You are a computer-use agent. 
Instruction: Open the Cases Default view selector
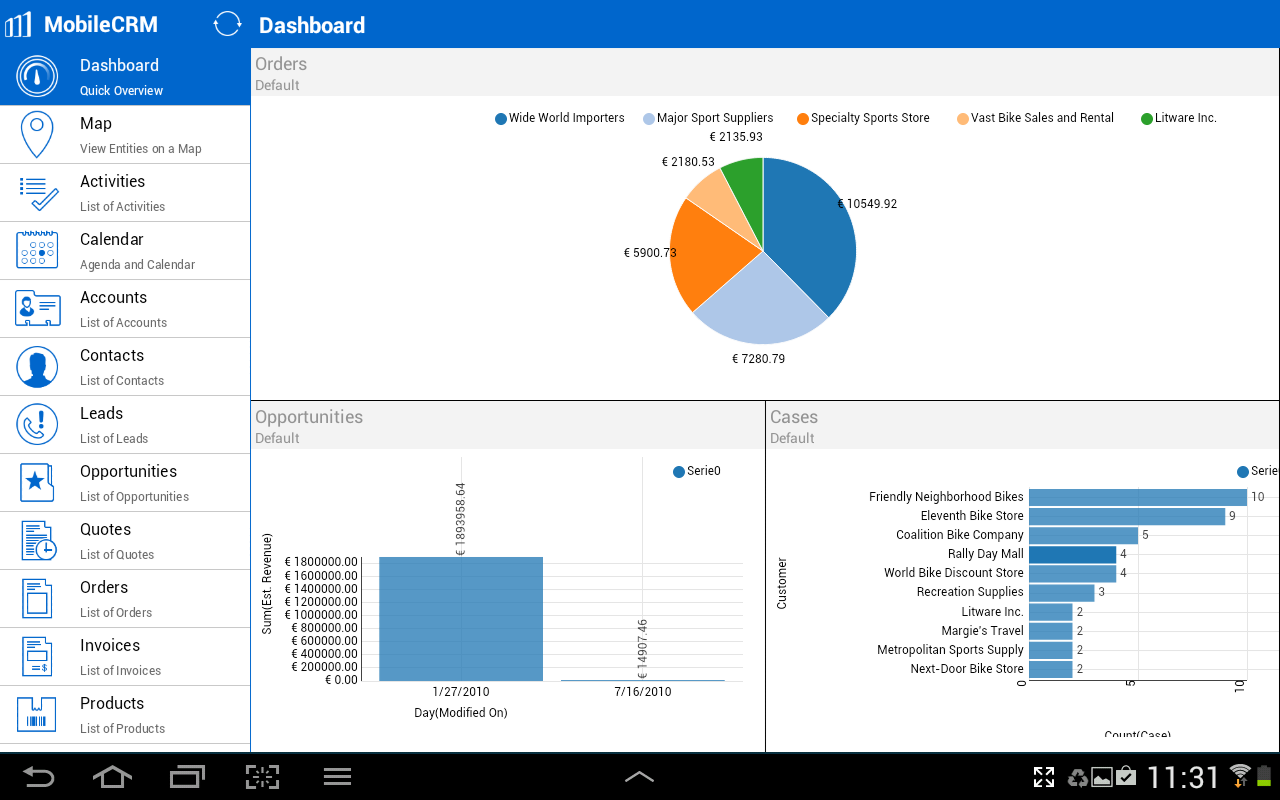792,438
